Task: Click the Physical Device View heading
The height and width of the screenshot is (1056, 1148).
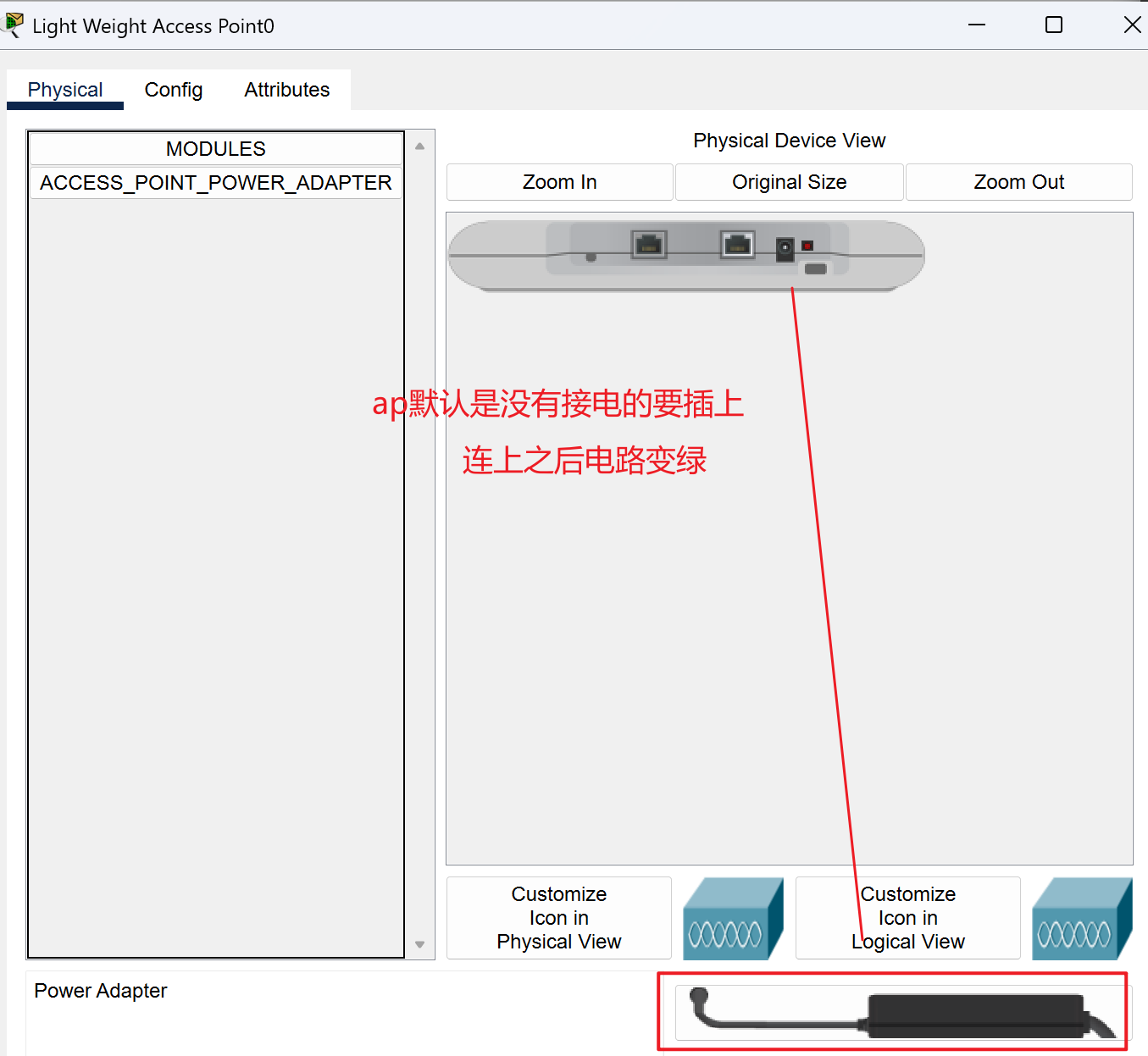Action: (x=790, y=141)
